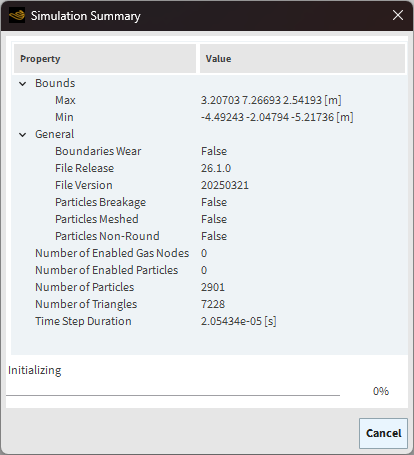Select the Boundaries Wear row

tap(209, 151)
